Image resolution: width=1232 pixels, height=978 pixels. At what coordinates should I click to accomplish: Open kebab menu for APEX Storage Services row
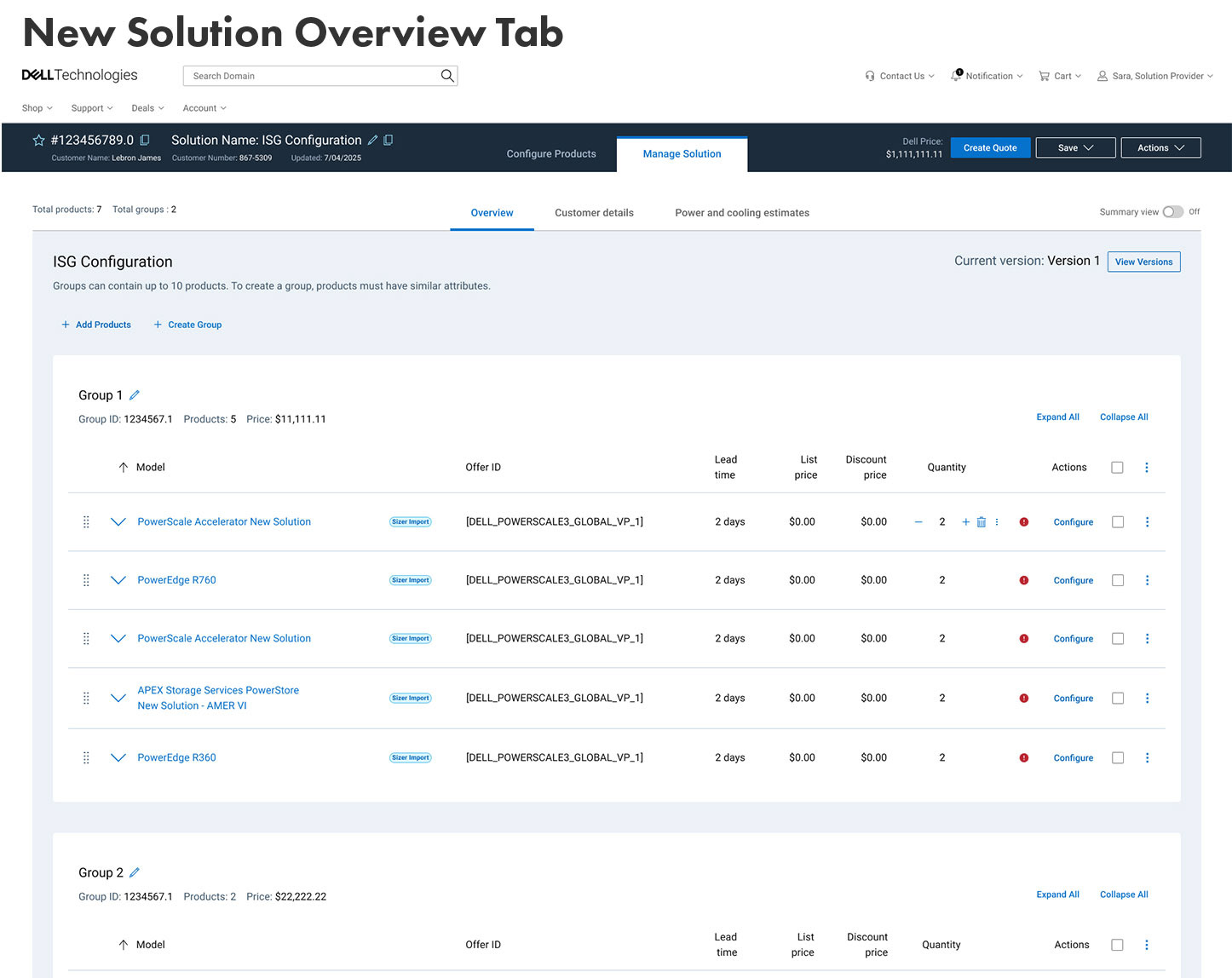[x=1147, y=698]
